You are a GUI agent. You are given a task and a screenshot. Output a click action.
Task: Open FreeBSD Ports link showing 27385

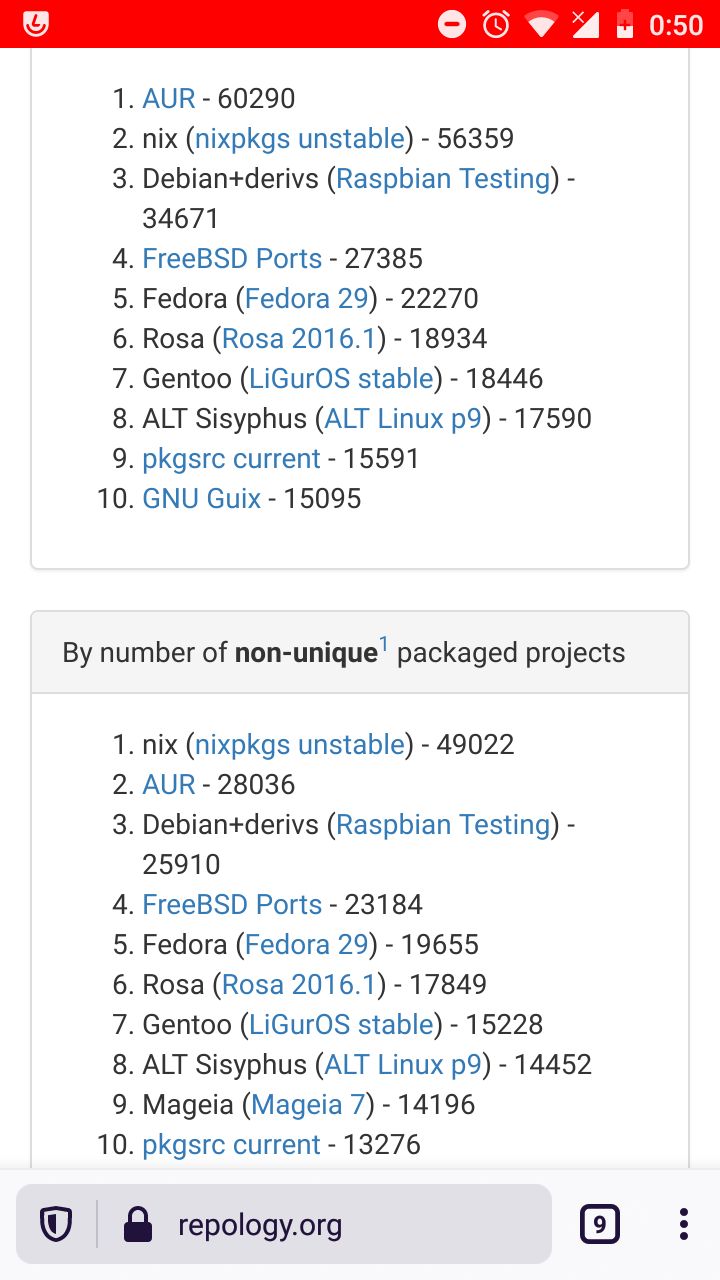pos(232,258)
